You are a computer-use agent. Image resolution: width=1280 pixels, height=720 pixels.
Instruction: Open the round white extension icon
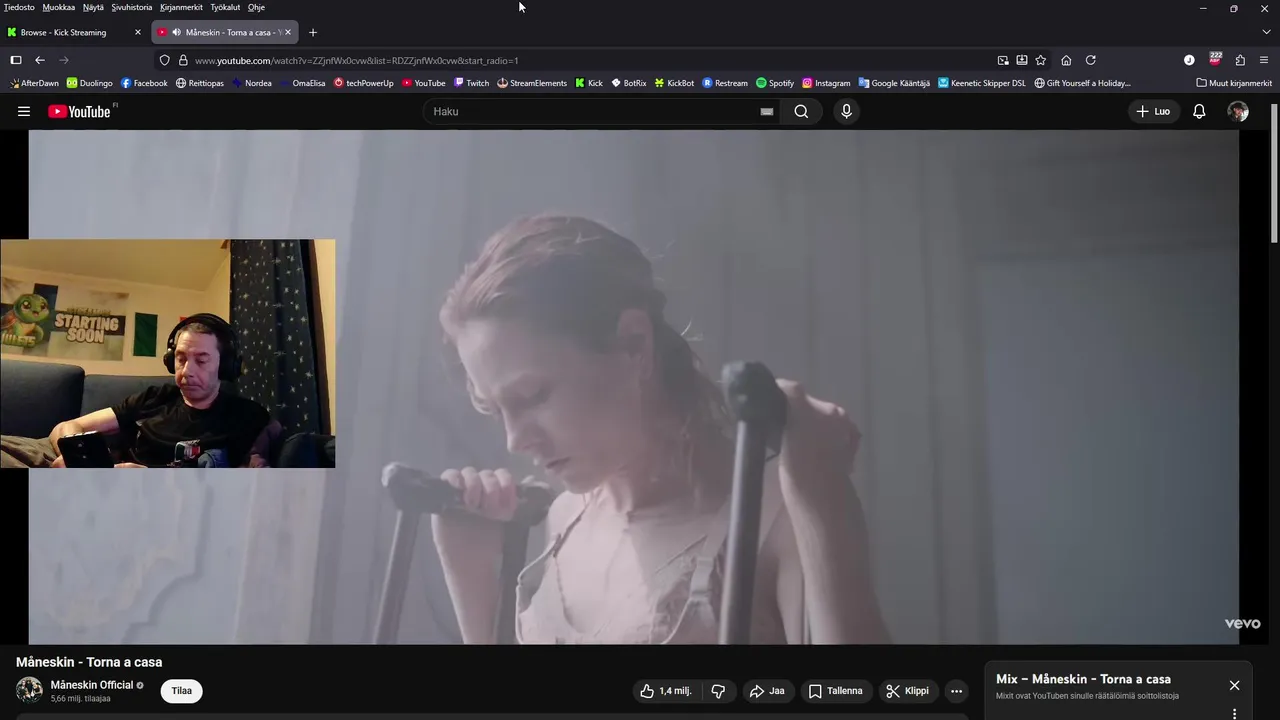[1189, 60]
